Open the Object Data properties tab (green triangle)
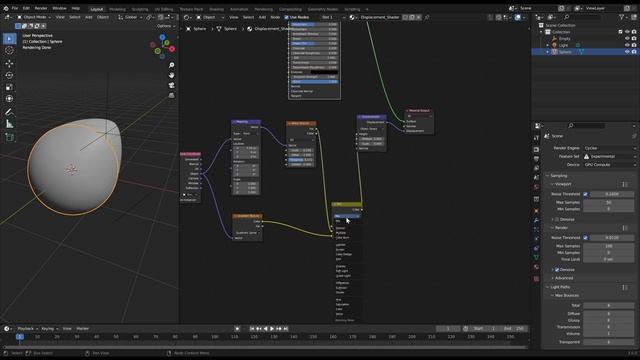The image size is (640, 360). [x=536, y=258]
